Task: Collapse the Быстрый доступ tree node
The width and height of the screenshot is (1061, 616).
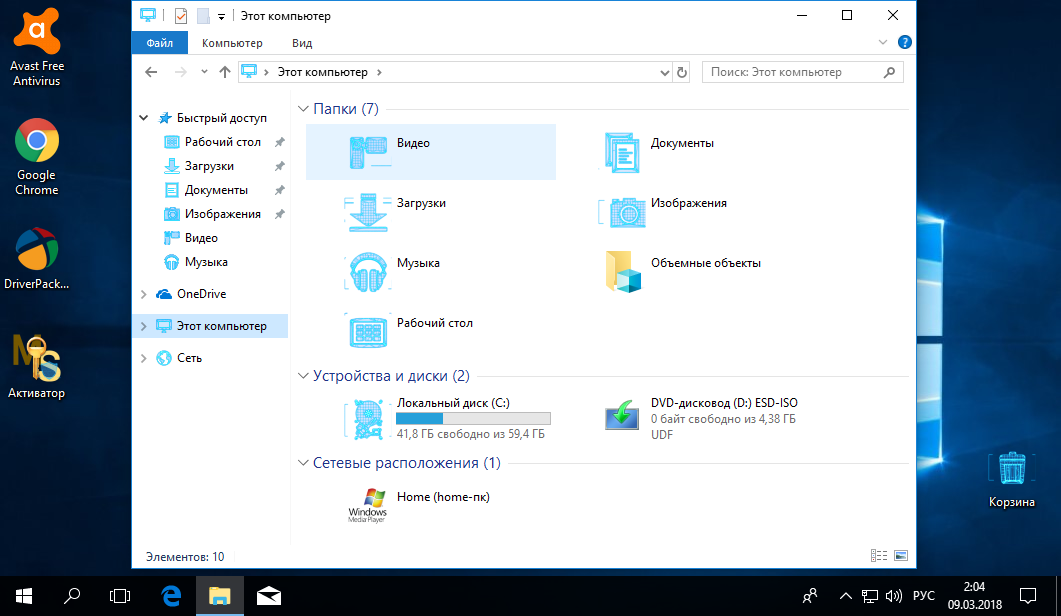Action: 143,118
